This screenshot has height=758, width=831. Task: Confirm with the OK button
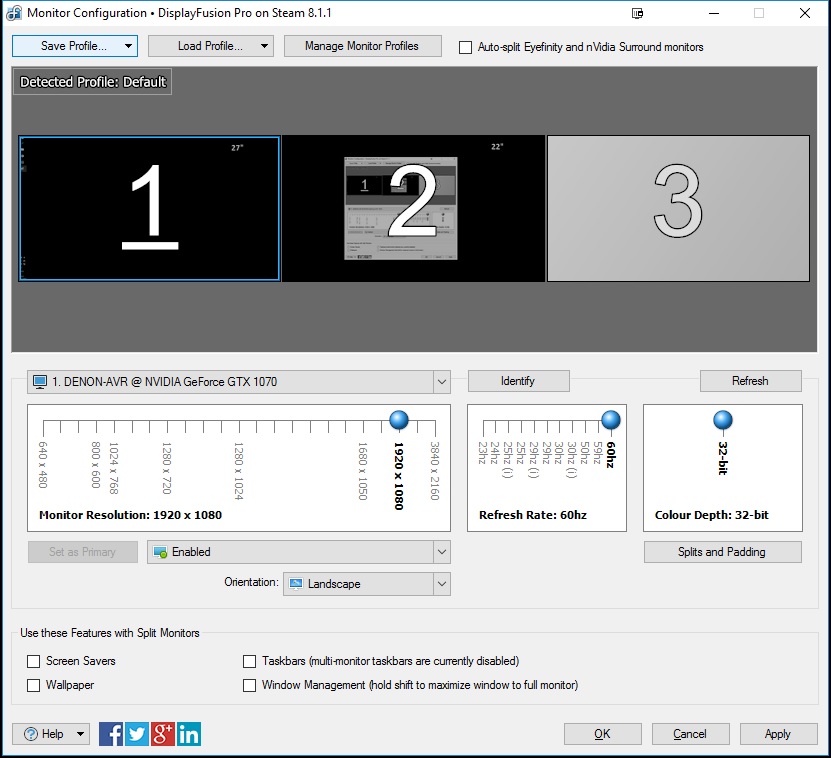coord(603,734)
